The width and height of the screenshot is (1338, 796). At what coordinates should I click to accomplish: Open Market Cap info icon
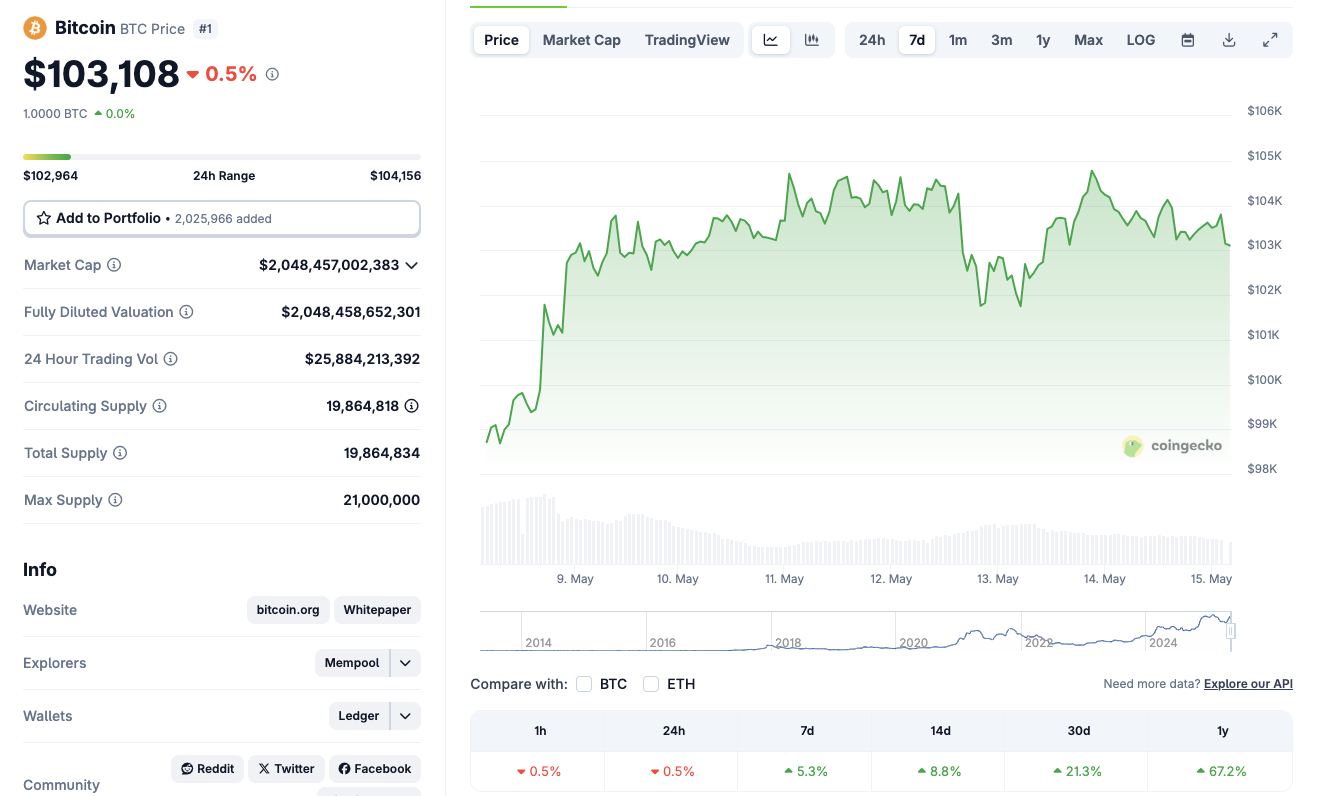pos(114,265)
